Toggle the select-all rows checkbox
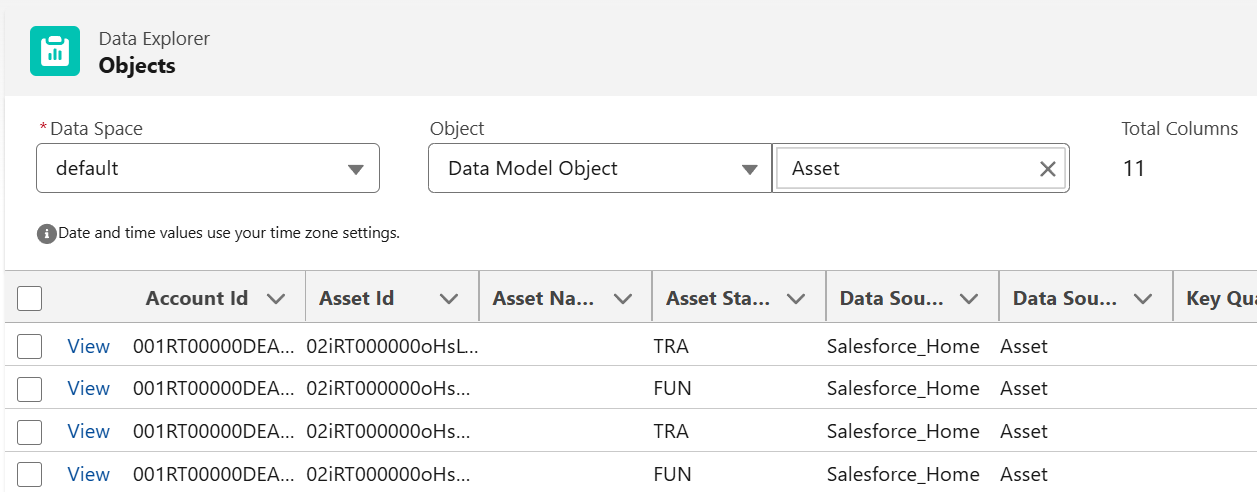1257x492 pixels. (x=30, y=299)
